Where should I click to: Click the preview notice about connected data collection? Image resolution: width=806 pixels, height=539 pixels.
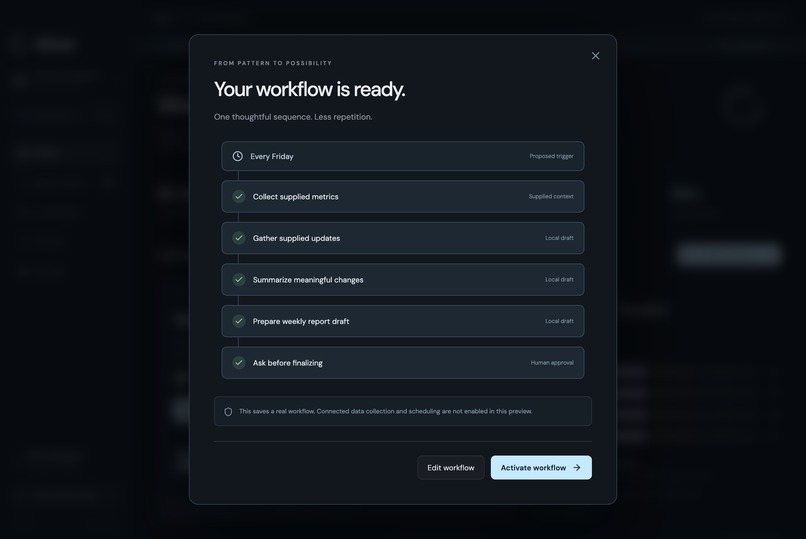[402, 411]
